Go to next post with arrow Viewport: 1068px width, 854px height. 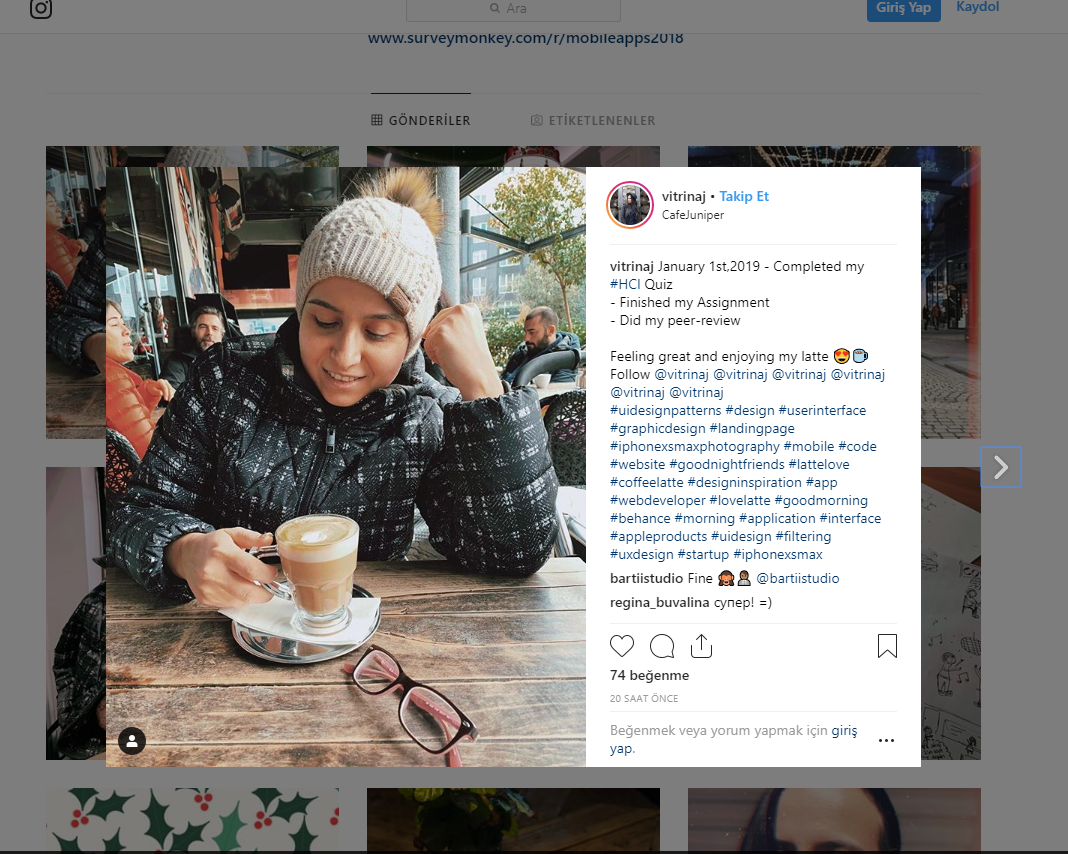pyautogui.click(x=1001, y=467)
